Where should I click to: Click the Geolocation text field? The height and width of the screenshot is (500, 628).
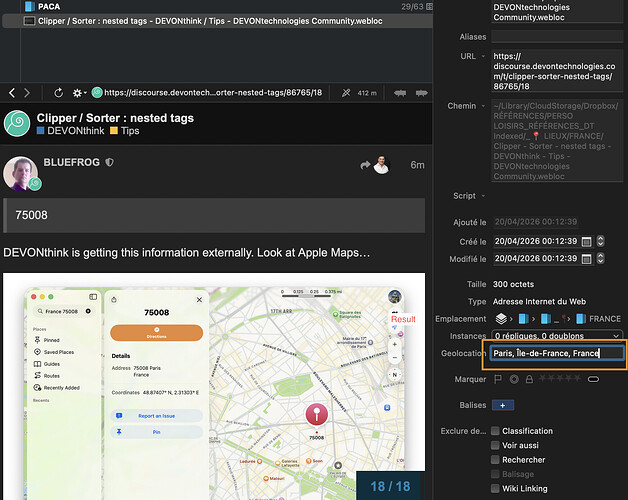point(557,353)
